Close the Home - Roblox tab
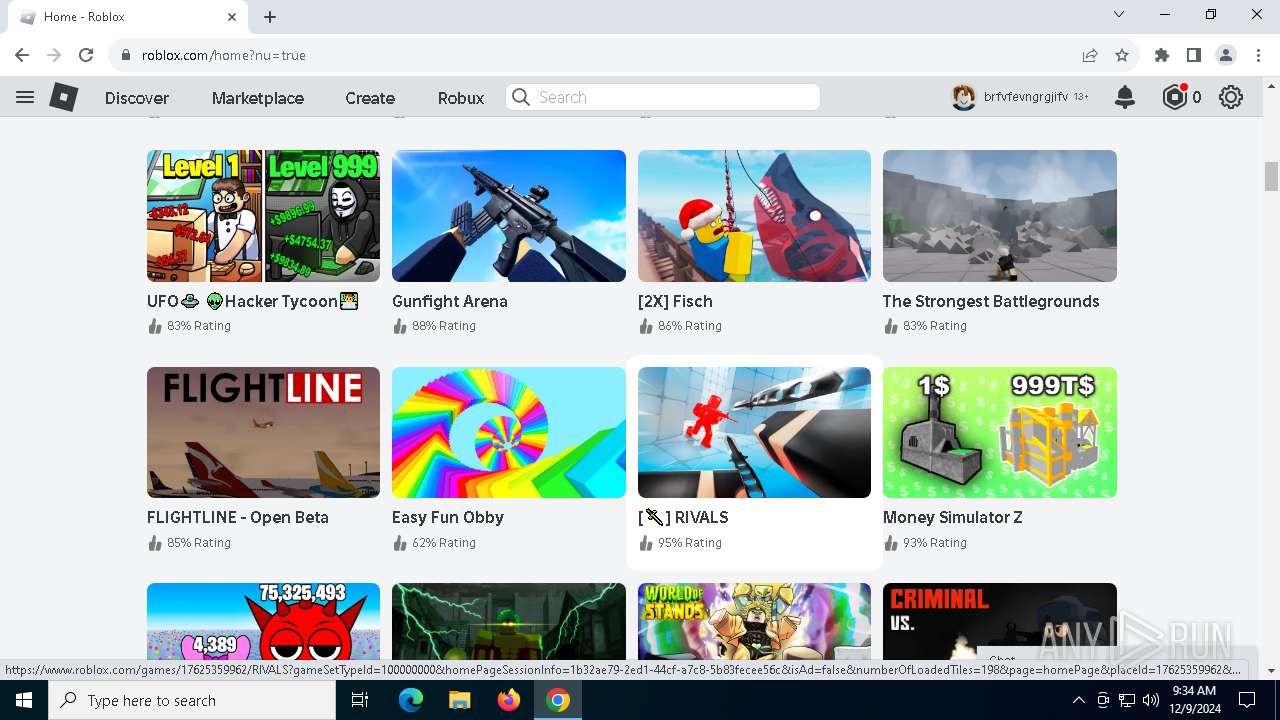Viewport: 1280px width, 720px height. pos(233,17)
